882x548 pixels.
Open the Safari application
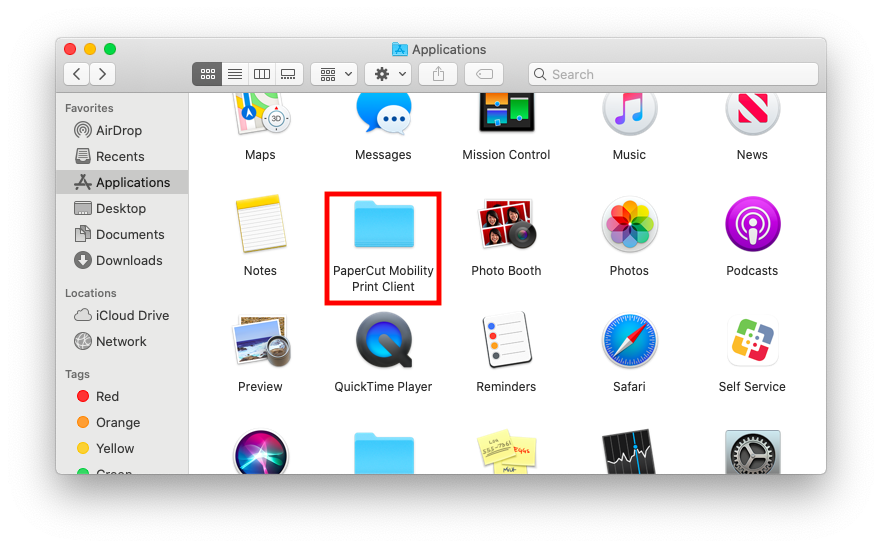click(x=629, y=341)
